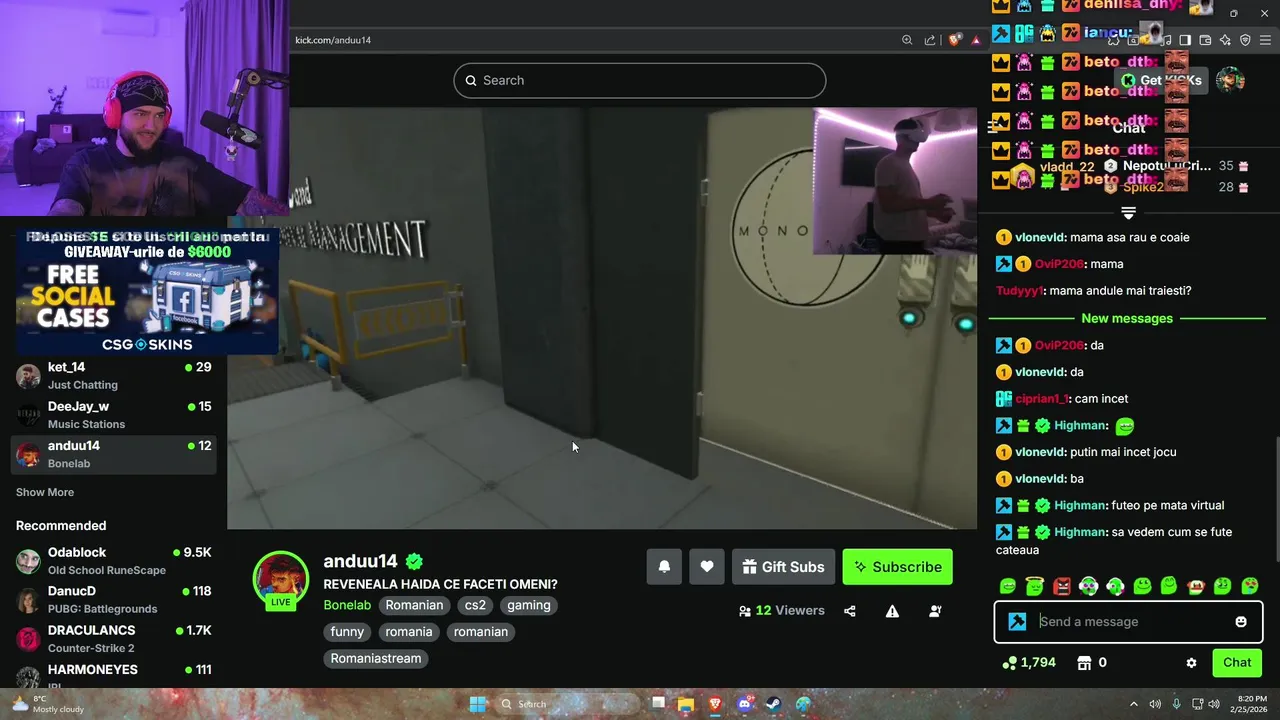Open the Bonelab category link
The image size is (1280, 720).
(x=347, y=605)
